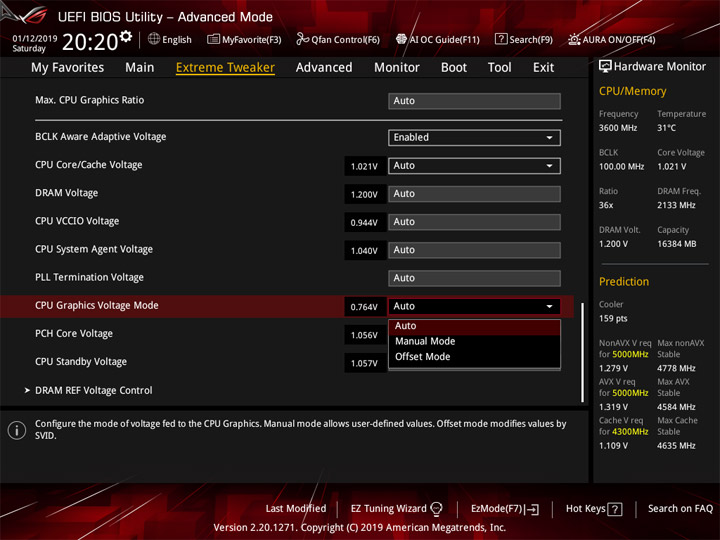
Task: Select CPU Graphics Voltage Mode row label
Action: 97,305
